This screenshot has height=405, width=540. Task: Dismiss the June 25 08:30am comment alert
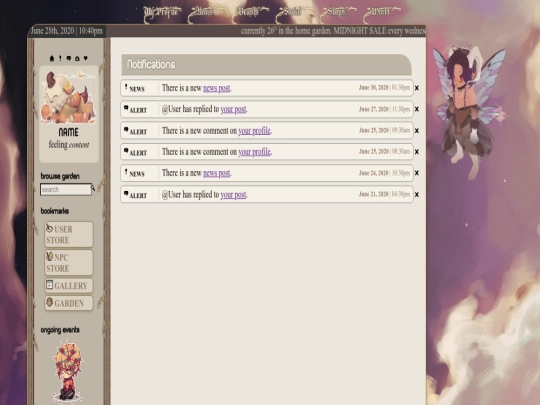[417, 152]
